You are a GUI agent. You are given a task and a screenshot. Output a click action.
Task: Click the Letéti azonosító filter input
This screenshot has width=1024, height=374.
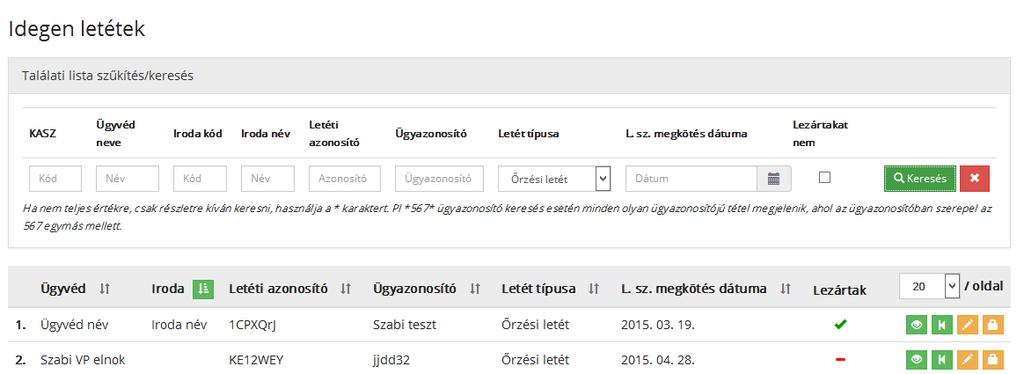coord(345,179)
